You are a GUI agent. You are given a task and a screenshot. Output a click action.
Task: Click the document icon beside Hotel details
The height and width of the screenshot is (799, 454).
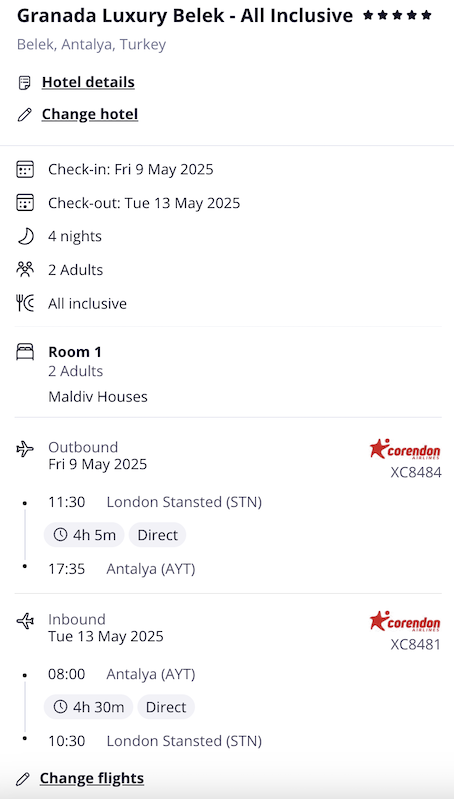24,83
